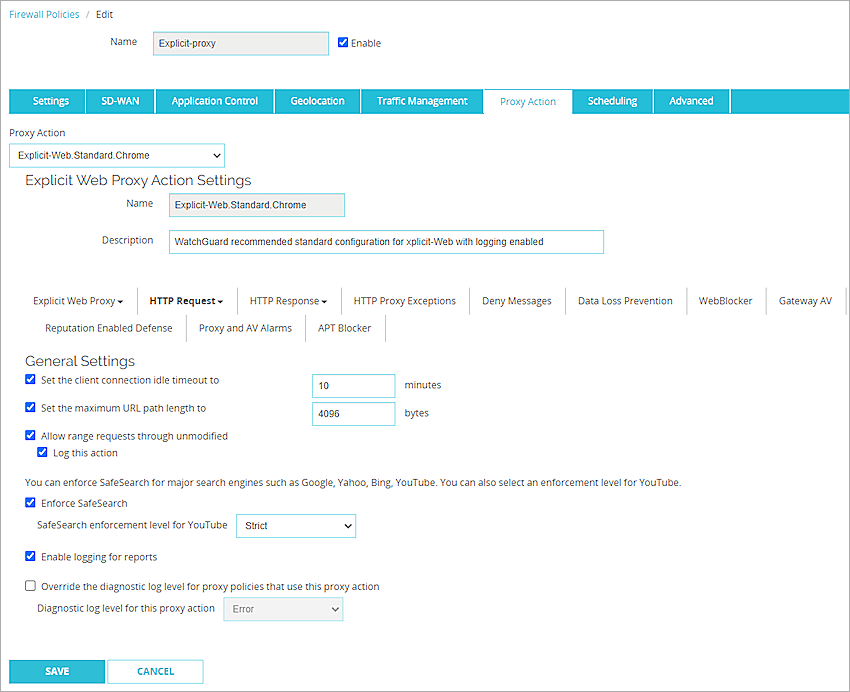850x692 pixels.
Task: Click the SAVE button
Action: click(x=56, y=671)
